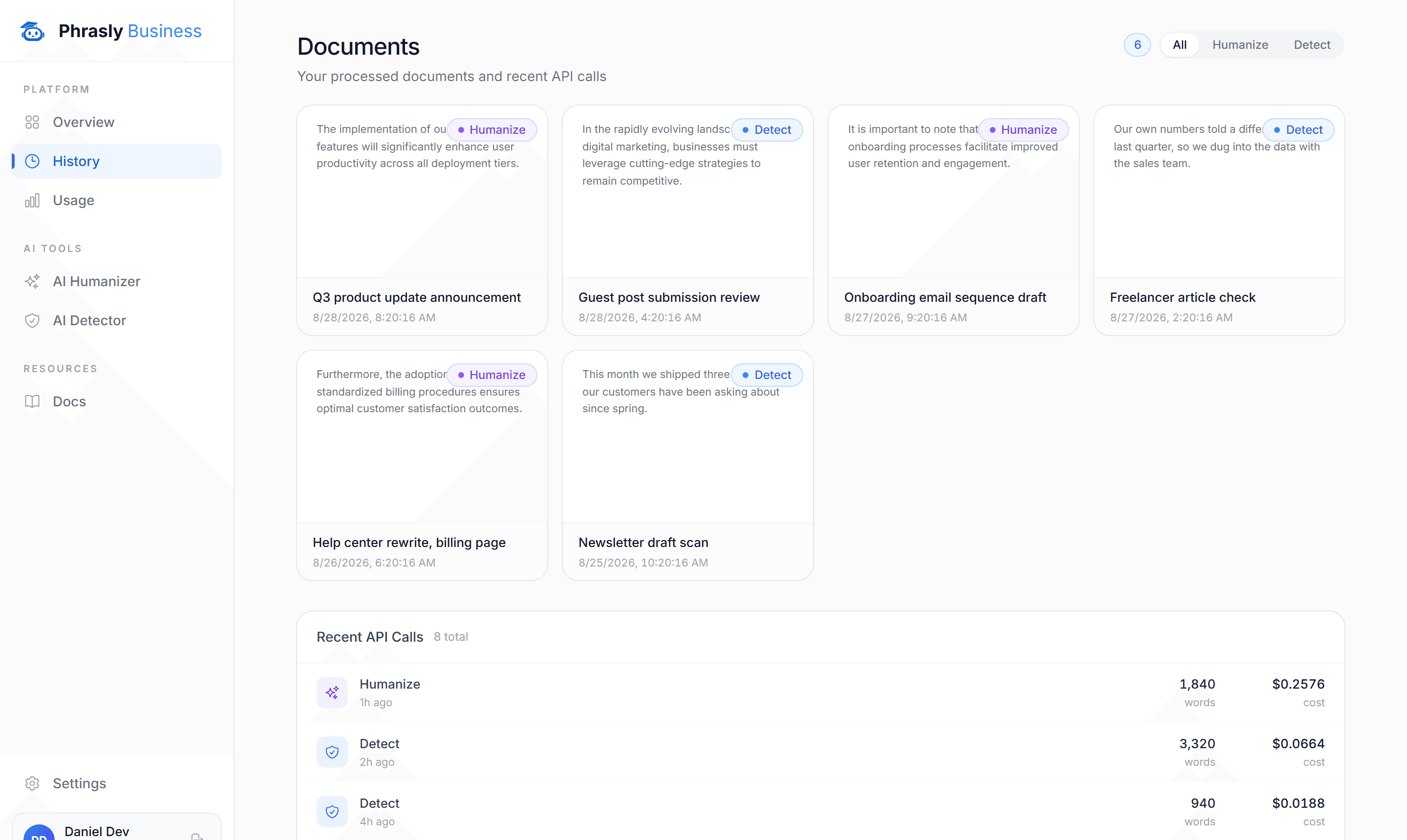Select the Detect 4h ago API call row
Image resolution: width=1407 pixels, height=840 pixels.
click(x=820, y=811)
